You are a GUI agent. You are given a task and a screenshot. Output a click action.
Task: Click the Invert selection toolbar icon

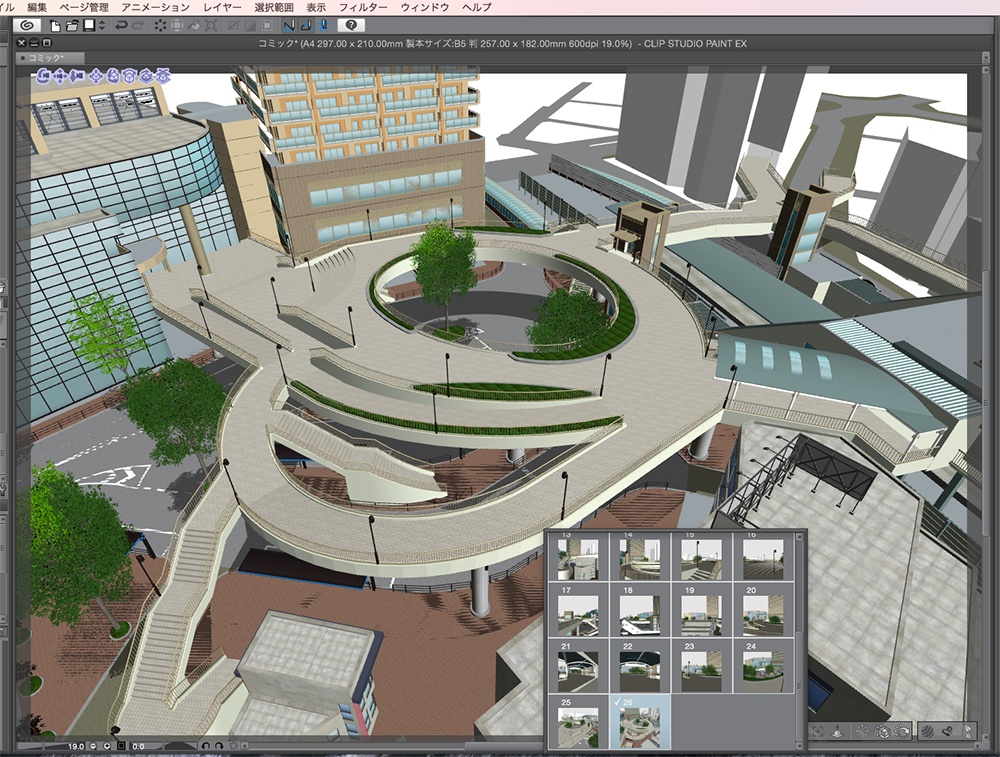pyautogui.click(x=250, y=26)
